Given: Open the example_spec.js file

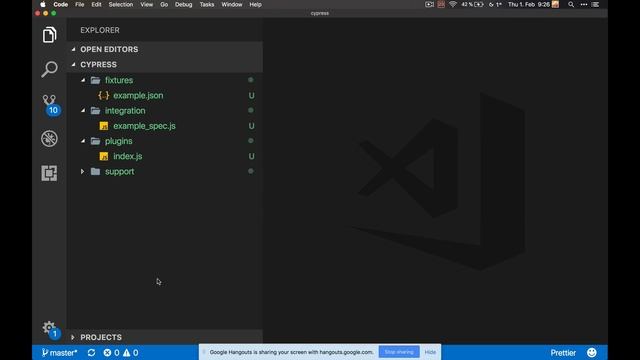Looking at the screenshot, I should point(144,126).
